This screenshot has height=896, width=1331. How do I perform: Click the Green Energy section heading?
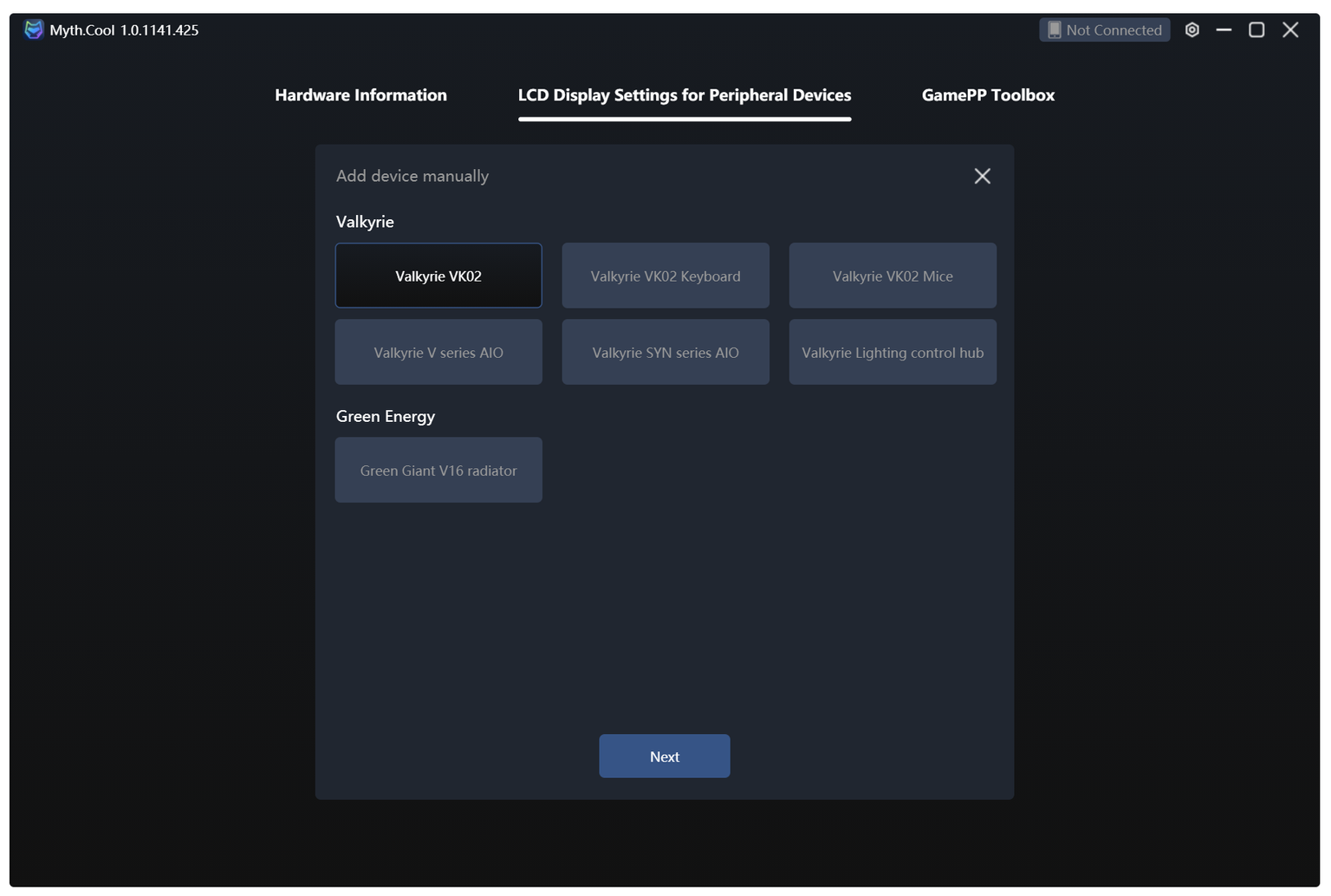pyautogui.click(x=386, y=416)
